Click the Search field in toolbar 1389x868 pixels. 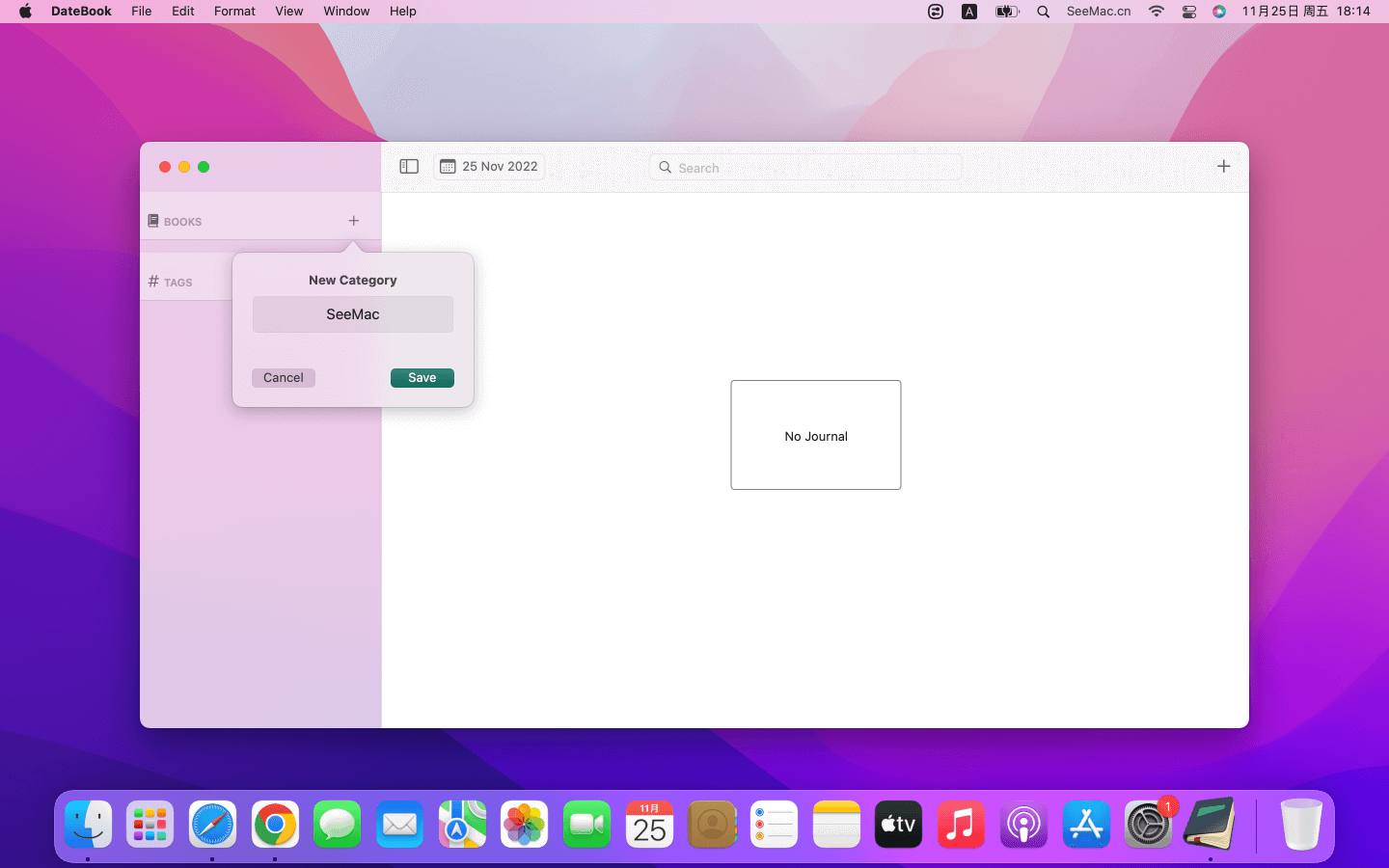[x=805, y=168]
